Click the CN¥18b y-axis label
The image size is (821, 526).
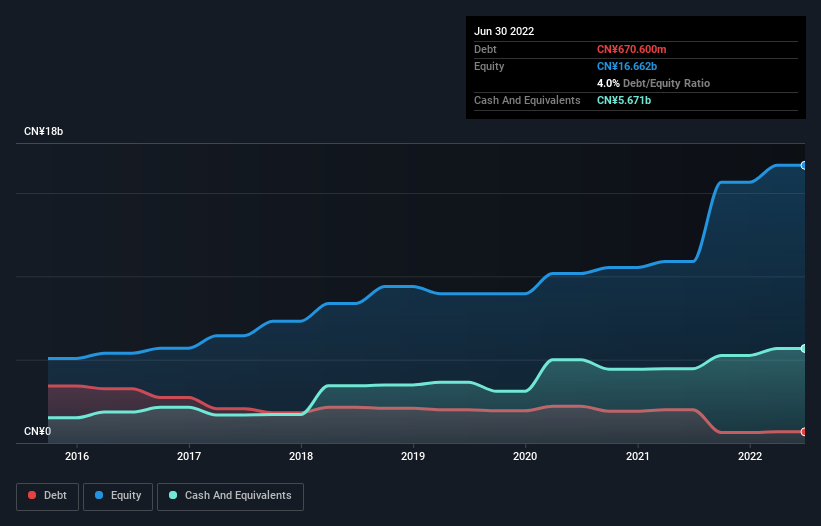43,131
